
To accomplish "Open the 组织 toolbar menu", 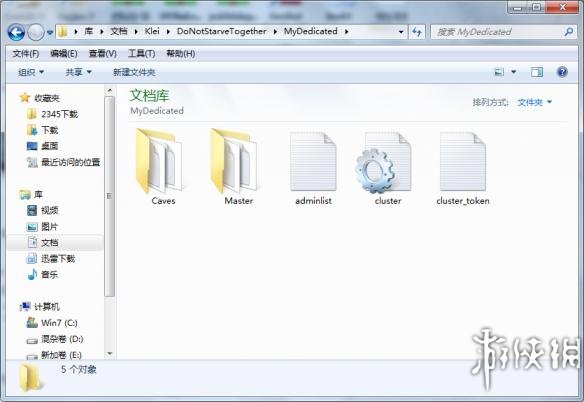I will 31,72.
